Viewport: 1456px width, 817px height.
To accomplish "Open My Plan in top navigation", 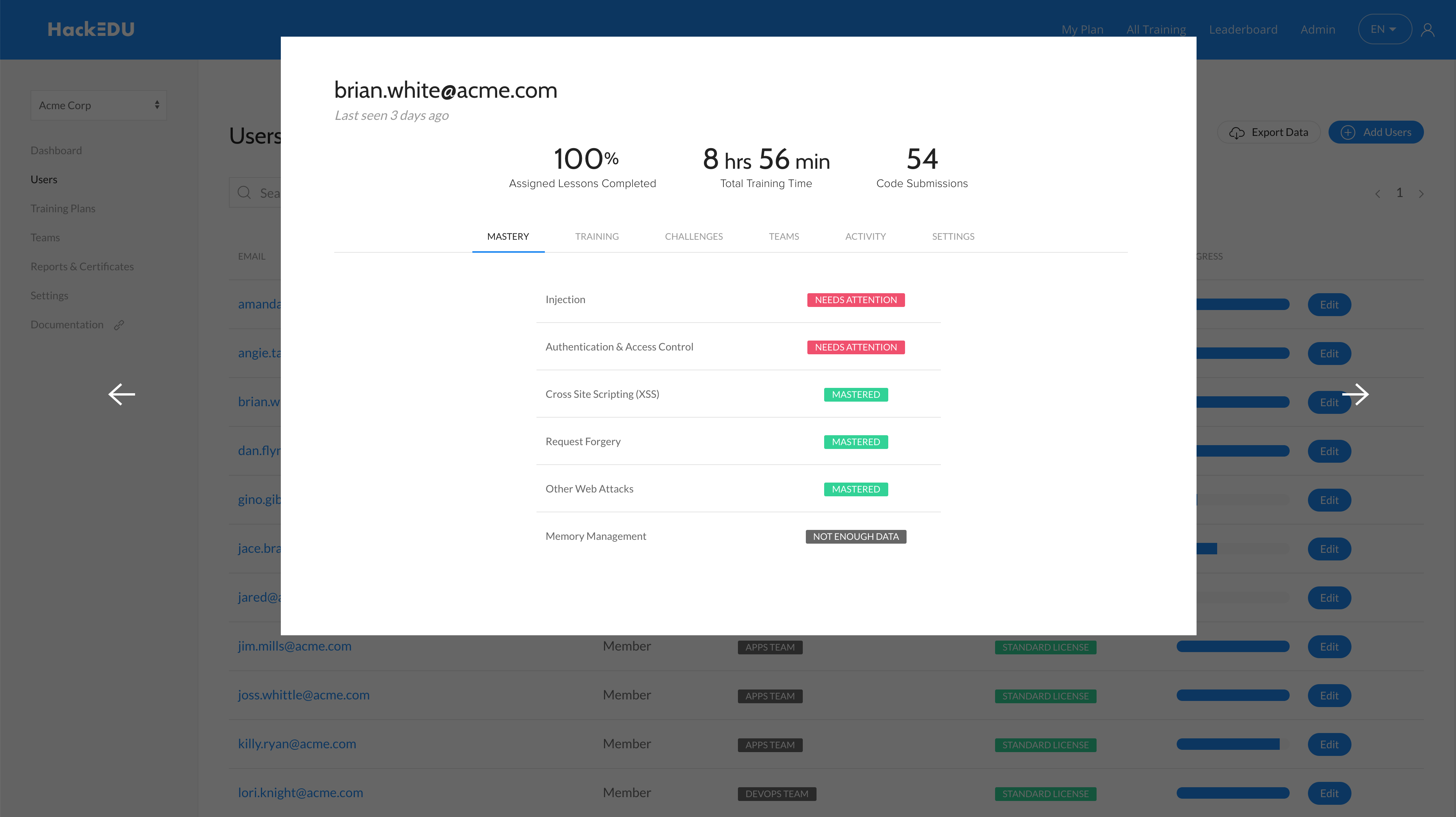I will (1082, 29).
